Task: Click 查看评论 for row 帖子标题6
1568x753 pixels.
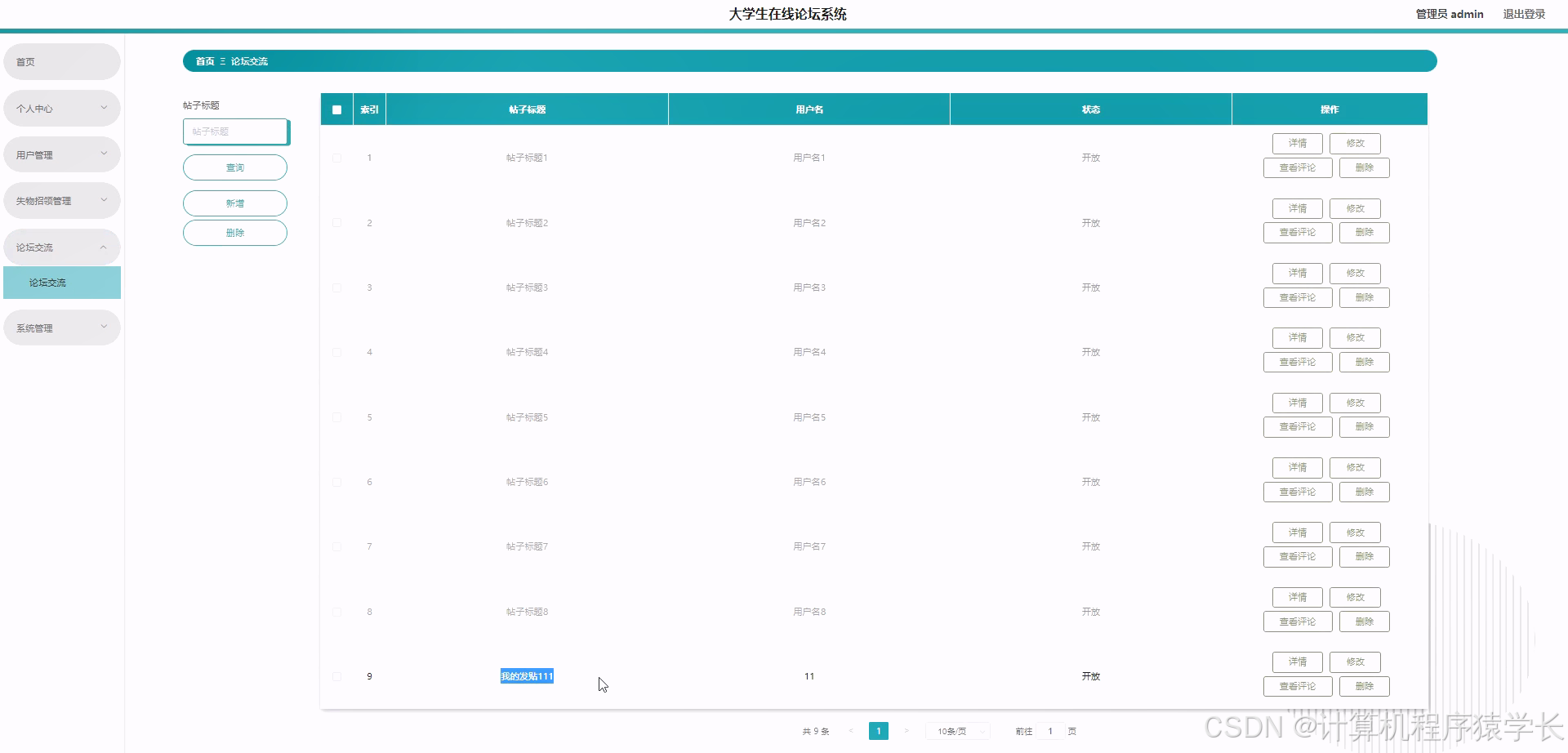Action: click(x=1298, y=492)
